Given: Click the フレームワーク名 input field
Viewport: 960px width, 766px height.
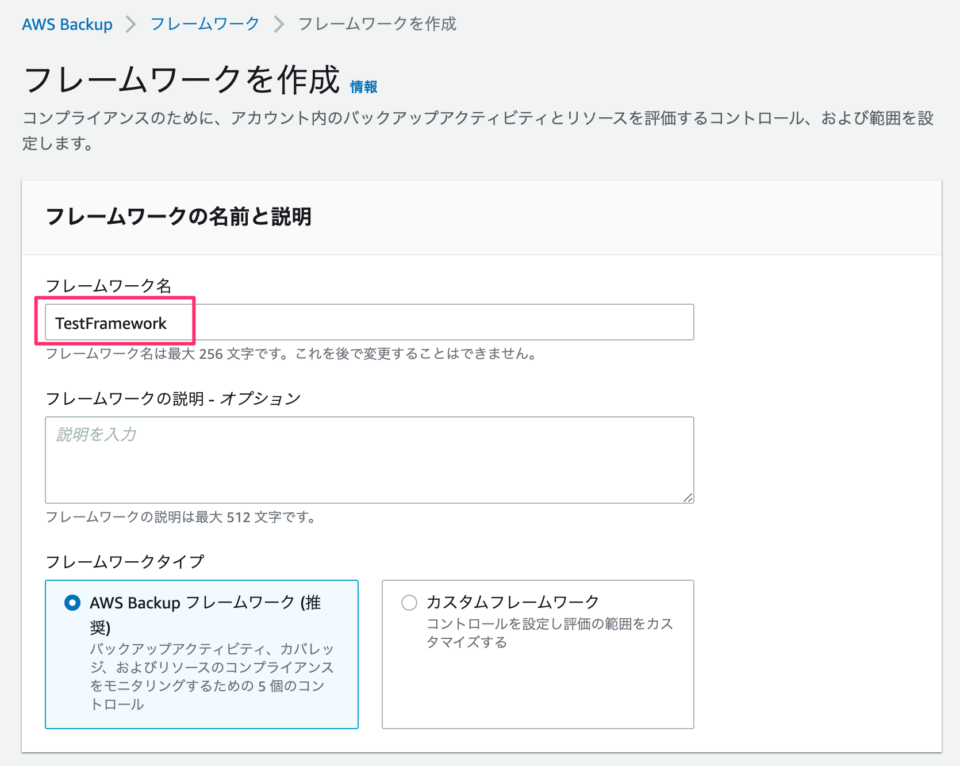Looking at the screenshot, I should coord(369,322).
